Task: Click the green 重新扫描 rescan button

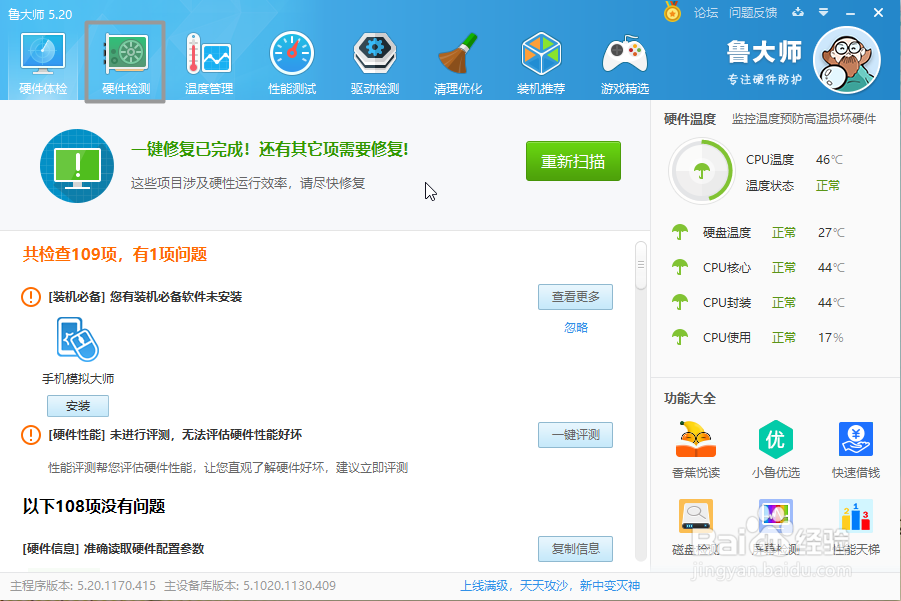Action: [573, 161]
